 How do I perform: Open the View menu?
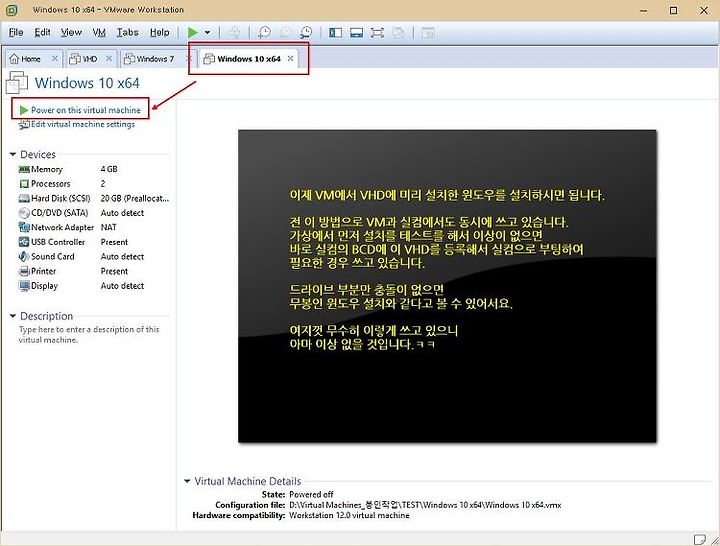pyautogui.click(x=71, y=32)
